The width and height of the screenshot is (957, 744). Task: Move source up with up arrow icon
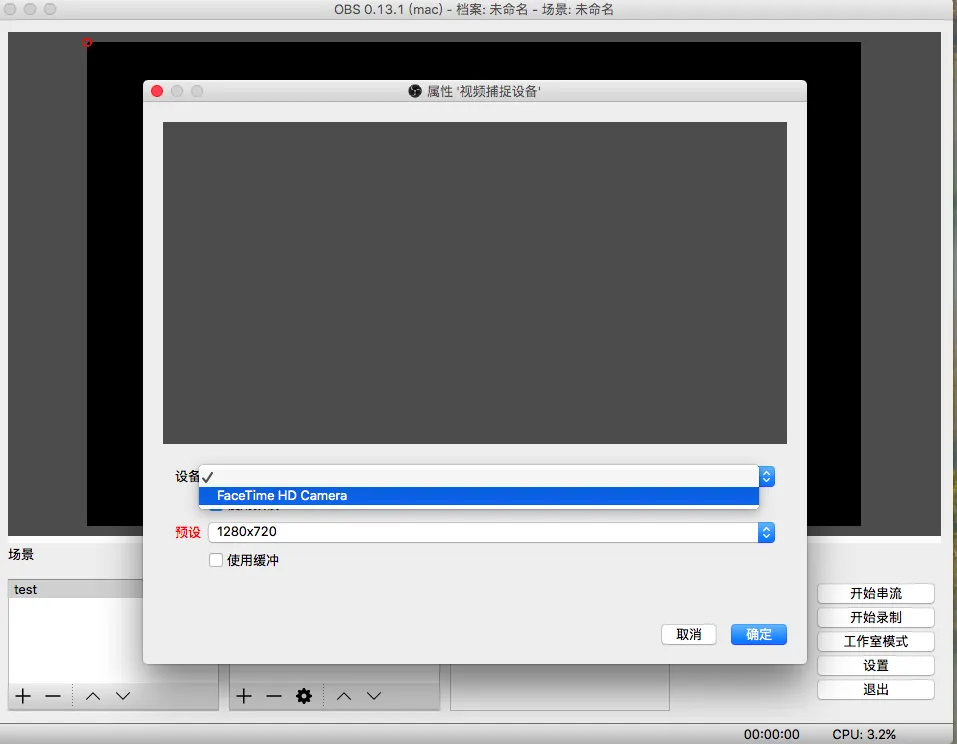(344, 696)
